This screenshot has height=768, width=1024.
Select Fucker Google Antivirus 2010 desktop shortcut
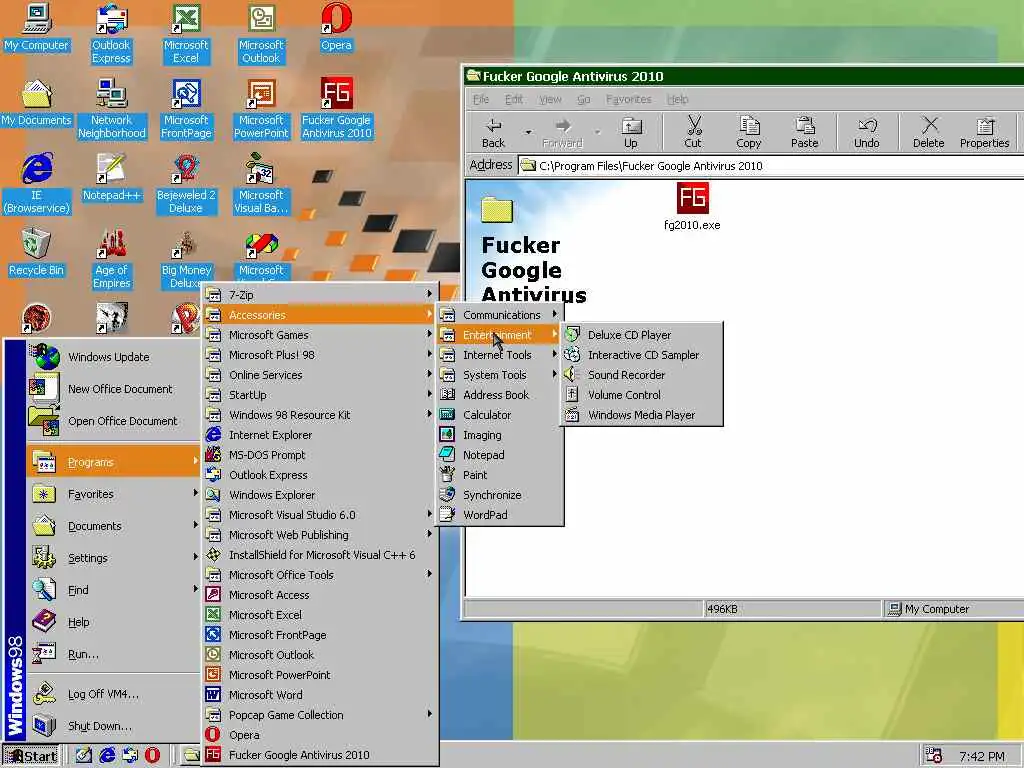coord(336,108)
